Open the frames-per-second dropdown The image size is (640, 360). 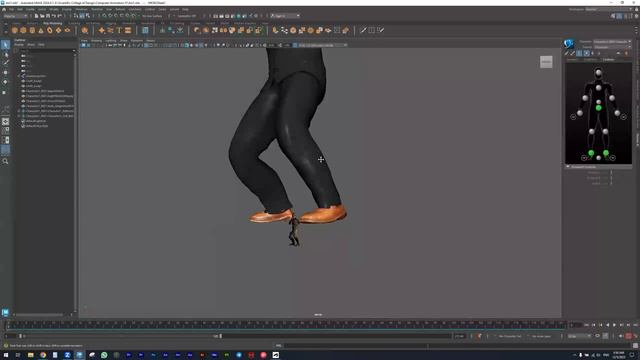[579, 336]
